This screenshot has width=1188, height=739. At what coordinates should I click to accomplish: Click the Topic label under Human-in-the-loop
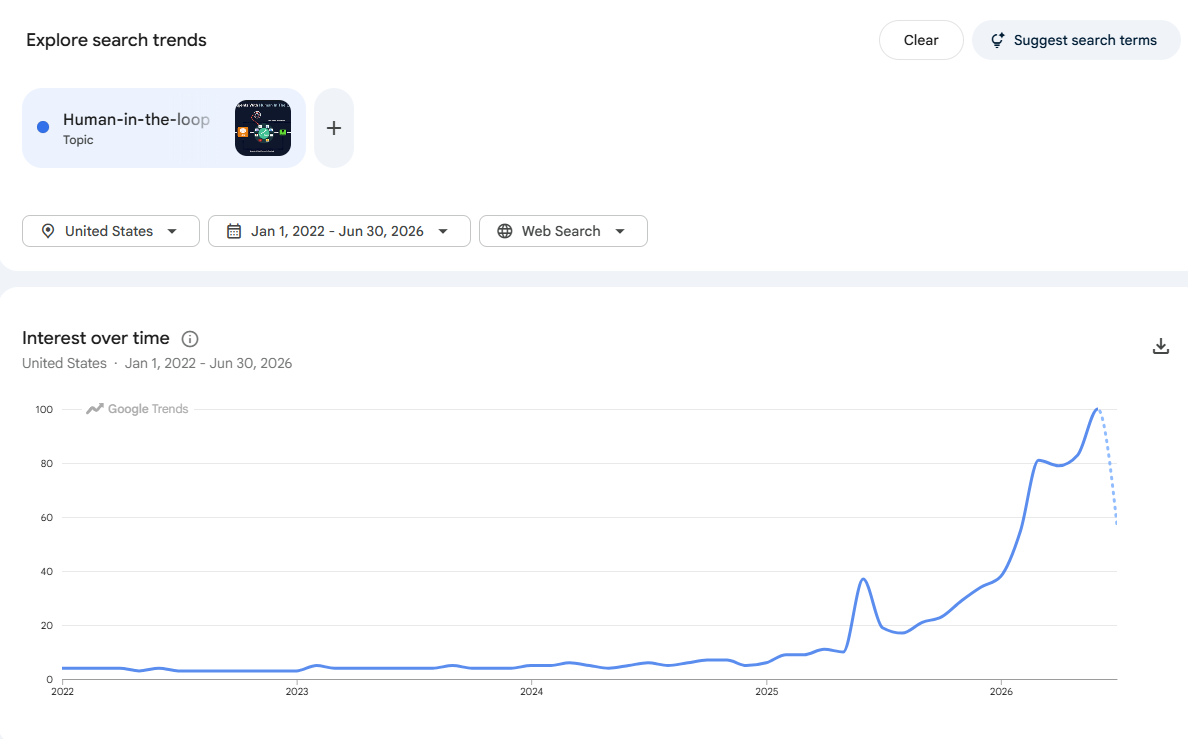(x=78, y=140)
